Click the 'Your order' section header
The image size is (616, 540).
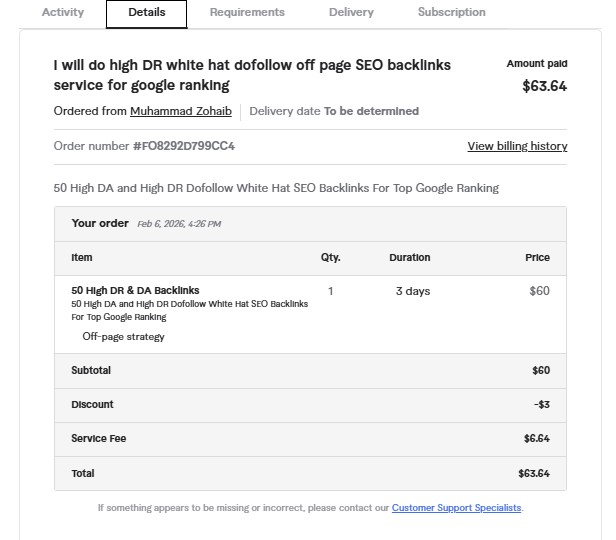101,223
